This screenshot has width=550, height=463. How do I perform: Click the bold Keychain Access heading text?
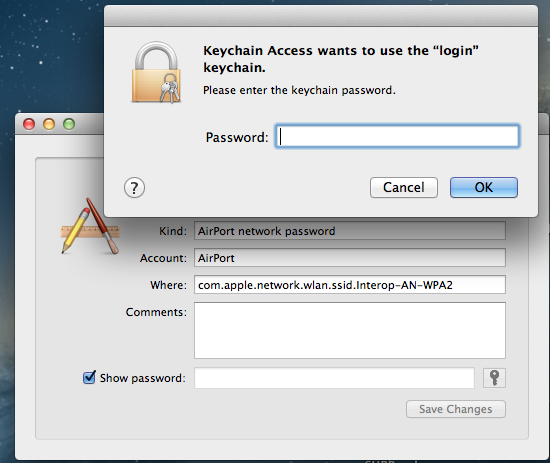coord(341,59)
